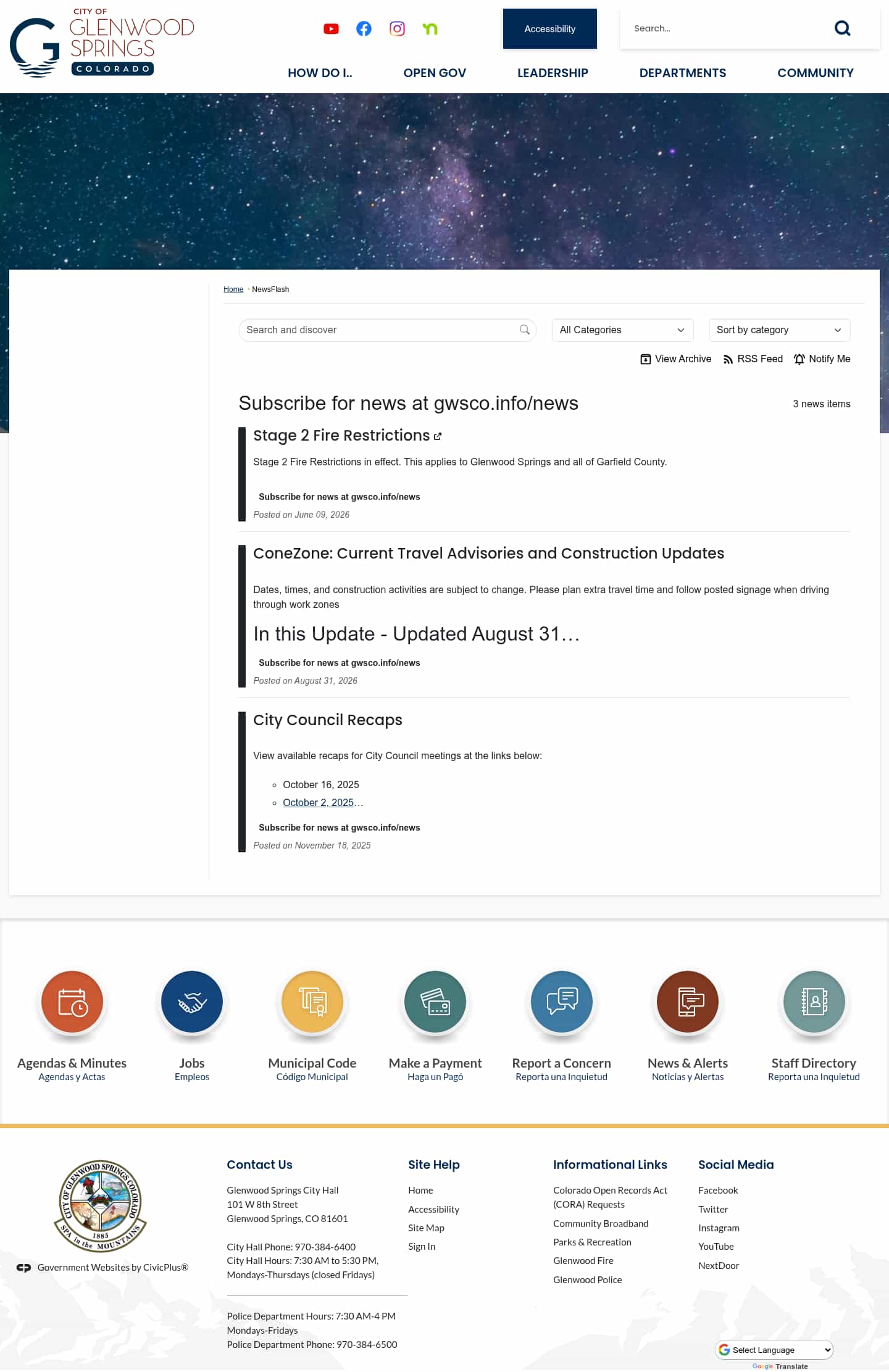Open the Make a Payment card icon
Image resolution: width=889 pixels, height=1372 pixels.
(435, 1001)
